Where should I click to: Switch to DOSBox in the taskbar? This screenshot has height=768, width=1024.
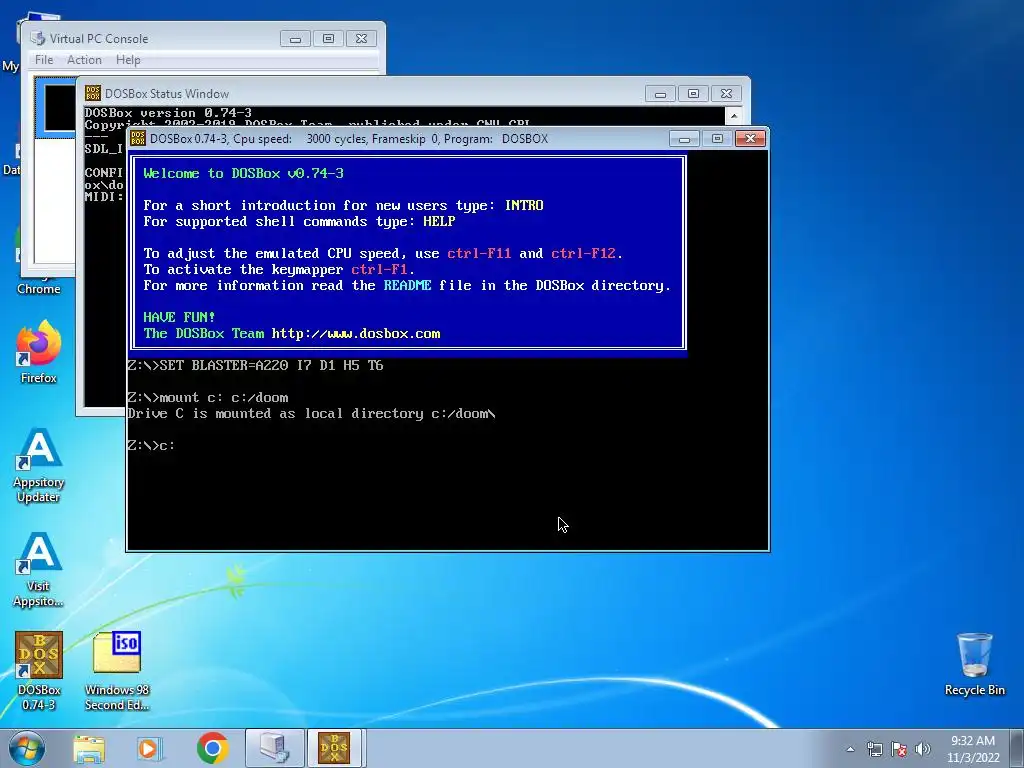tap(334, 748)
